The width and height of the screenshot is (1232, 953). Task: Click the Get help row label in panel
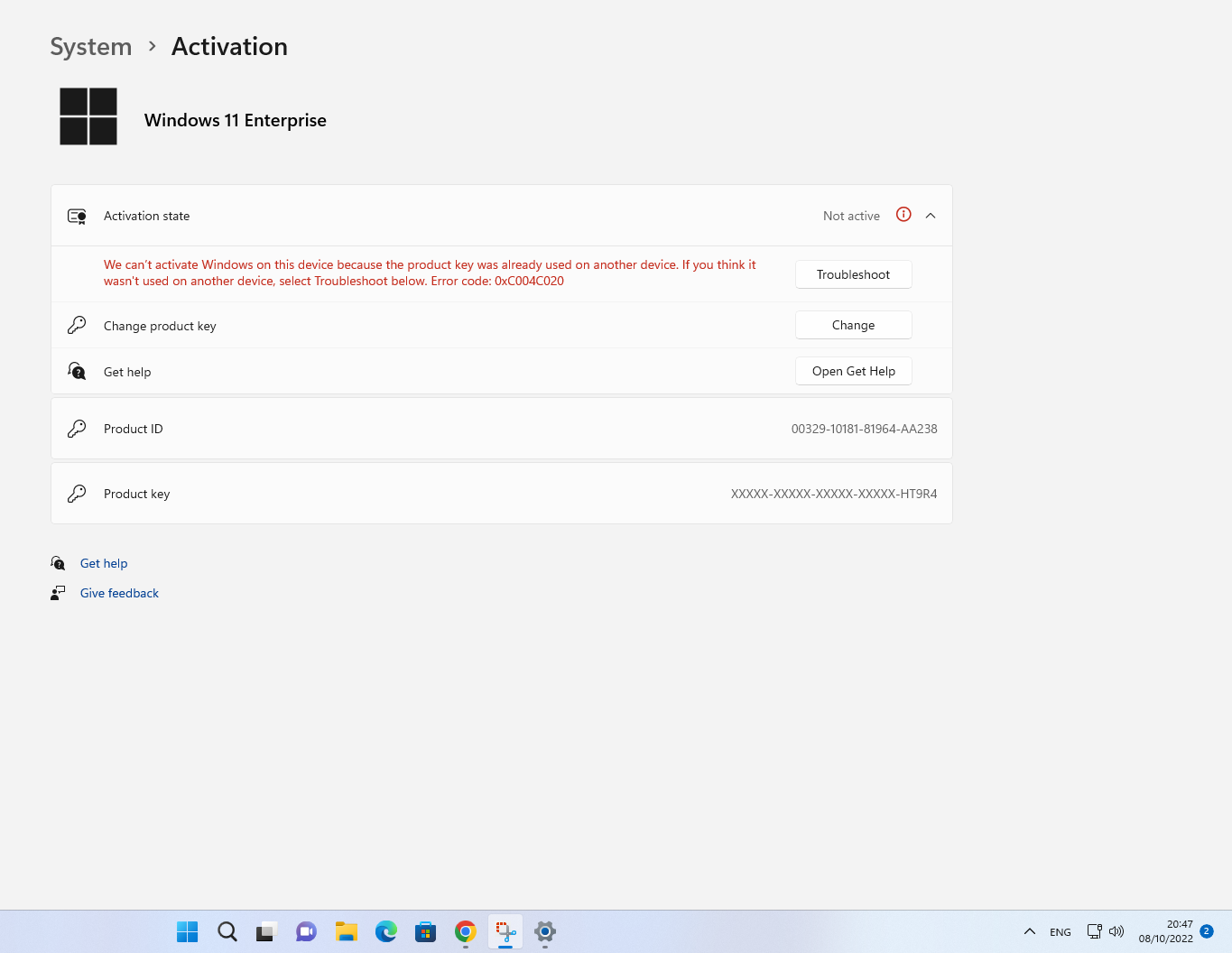[127, 372]
